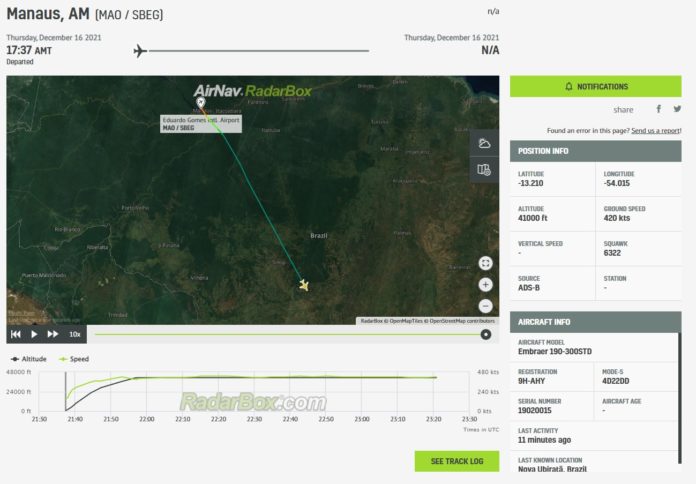Viewport: 696px width, 484px height.
Task: Click the airplane icon on route line
Action: tap(140, 51)
